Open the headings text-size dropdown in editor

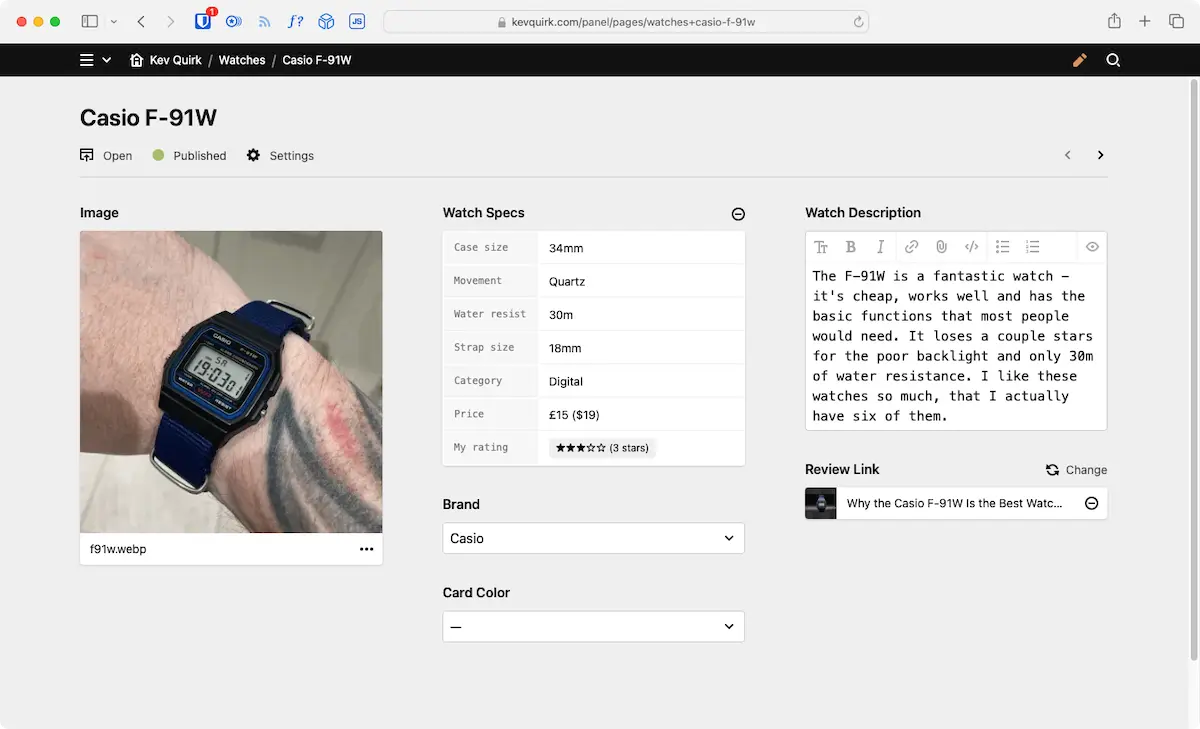coord(821,247)
